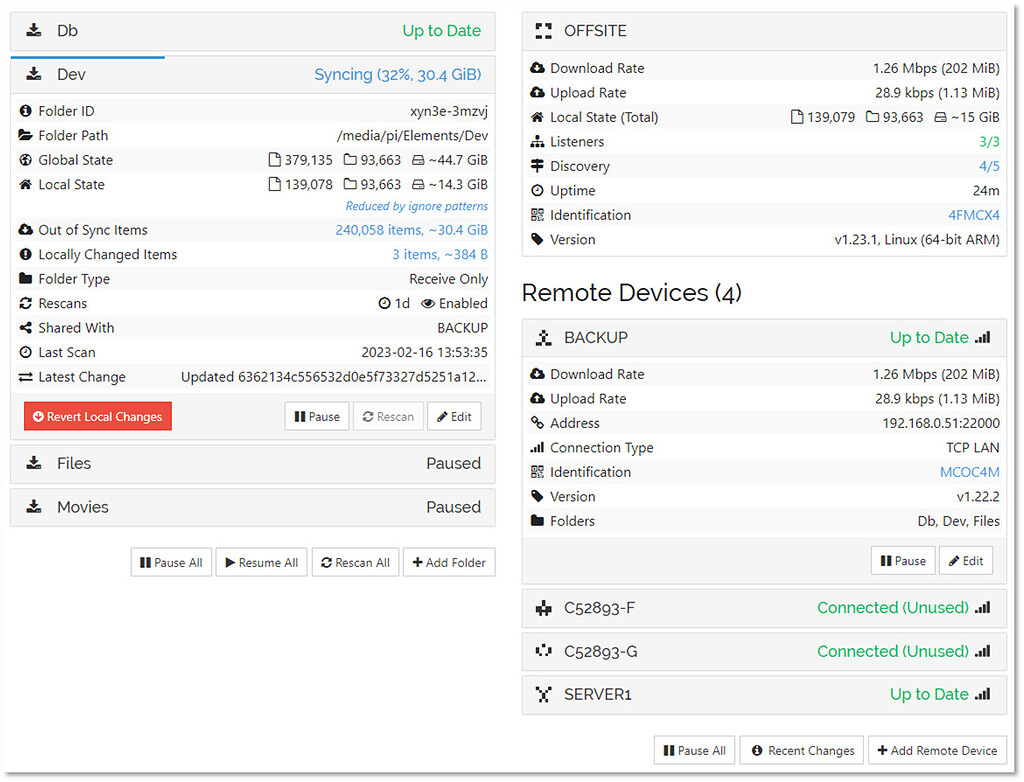This screenshot has height=782, width=1024.
Task: Click the Rescan All button
Action: click(355, 562)
